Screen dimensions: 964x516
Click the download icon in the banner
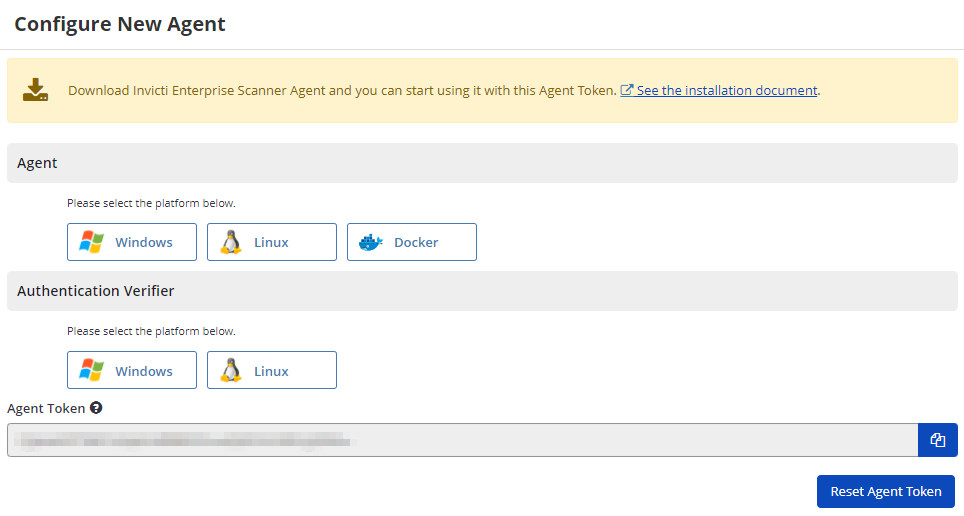point(36,90)
